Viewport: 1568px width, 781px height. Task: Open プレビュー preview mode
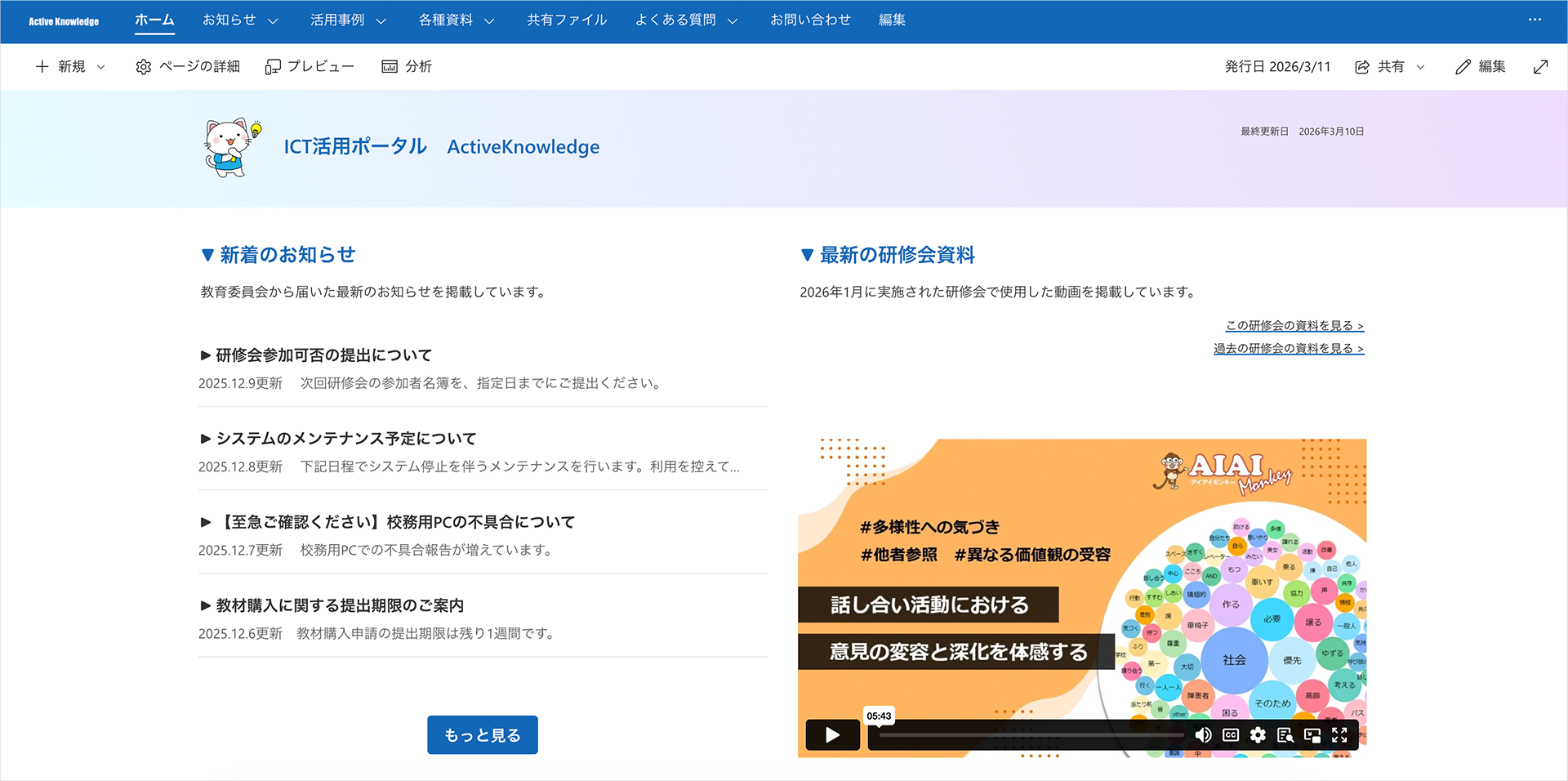(310, 67)
